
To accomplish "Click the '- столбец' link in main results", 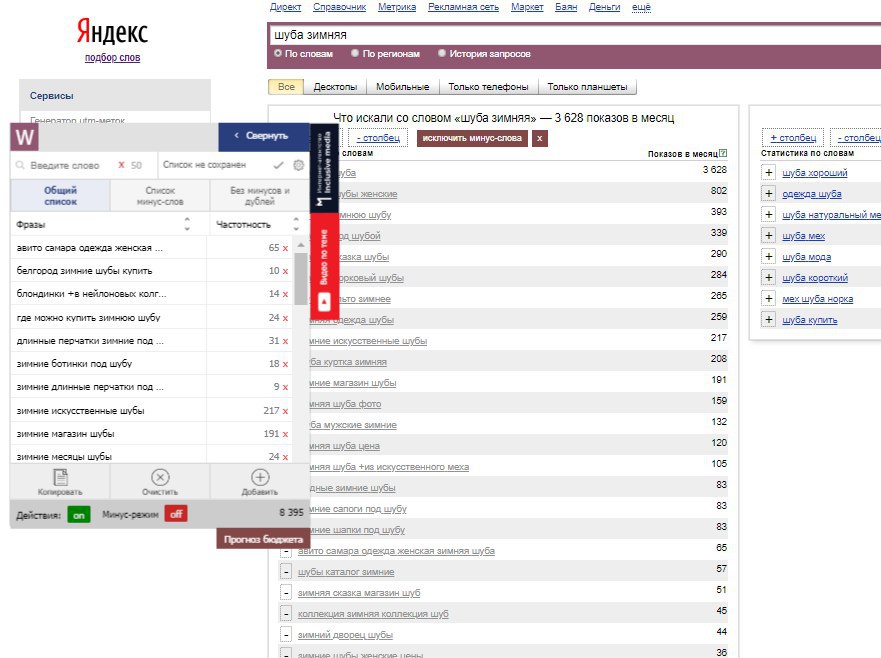I will (x=378, y=138).
